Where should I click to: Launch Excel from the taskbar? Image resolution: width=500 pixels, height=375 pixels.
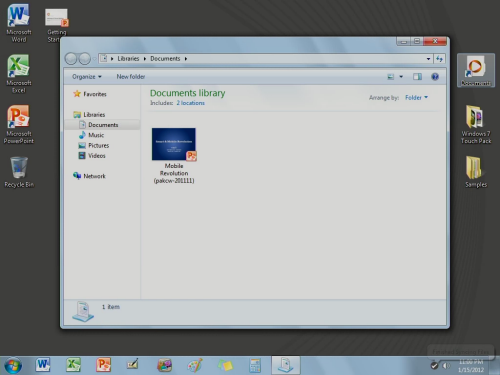click(x=73, y=365)
